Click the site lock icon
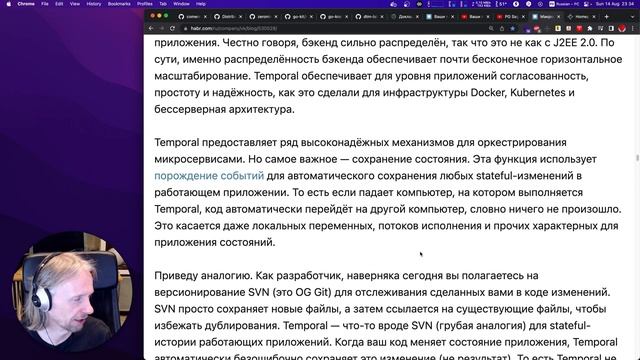Image resolution: width=640 pixels, height=360 pixels. 186,28
